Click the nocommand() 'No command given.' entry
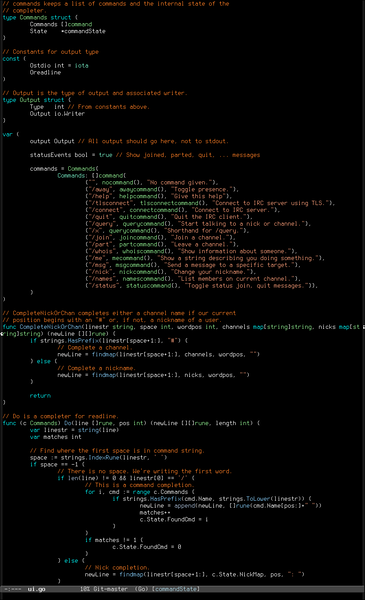The image size is (365, 600). coord(152,183)
